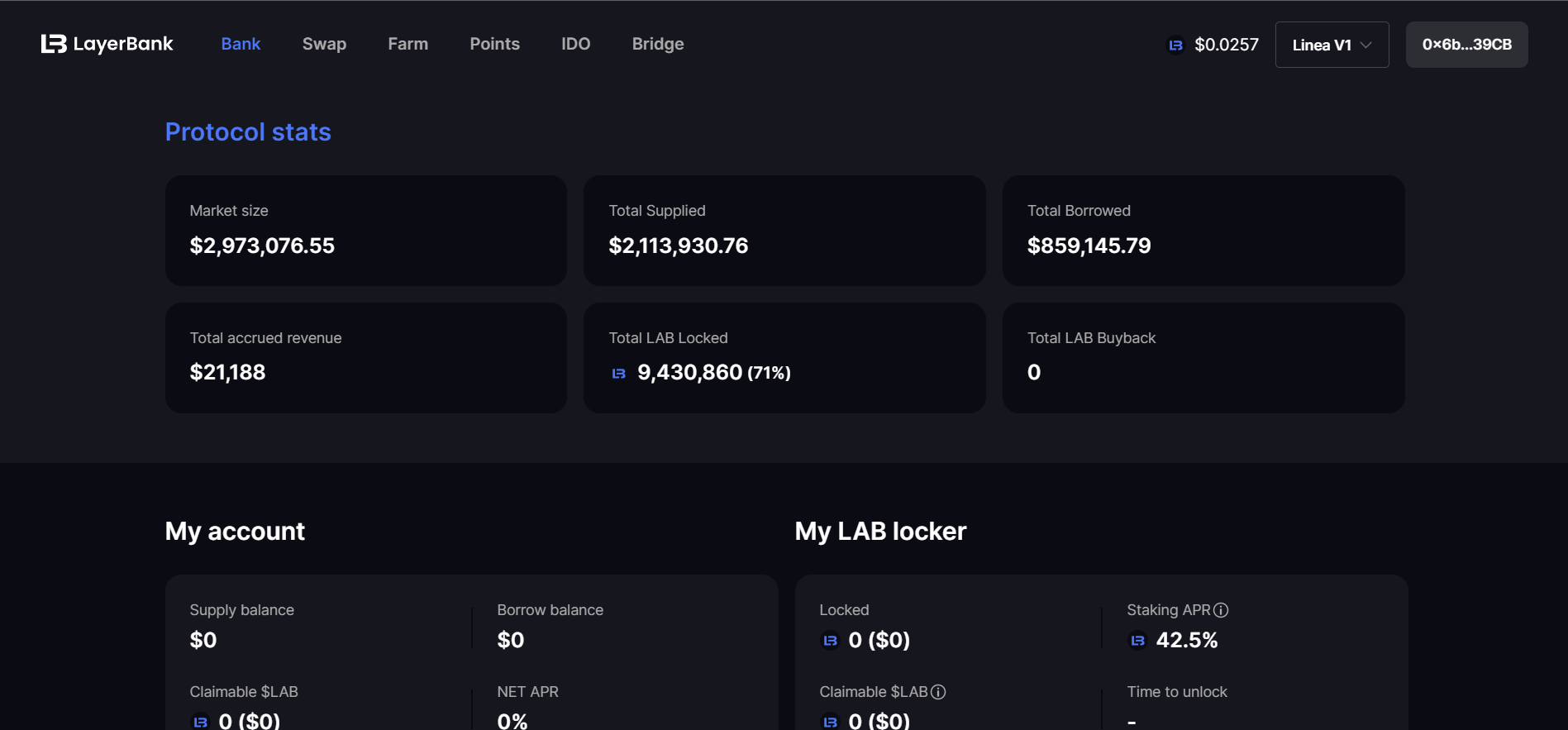Click the Market size label
This screenshot has height=730, width=1568.
[x=229, y=211]
